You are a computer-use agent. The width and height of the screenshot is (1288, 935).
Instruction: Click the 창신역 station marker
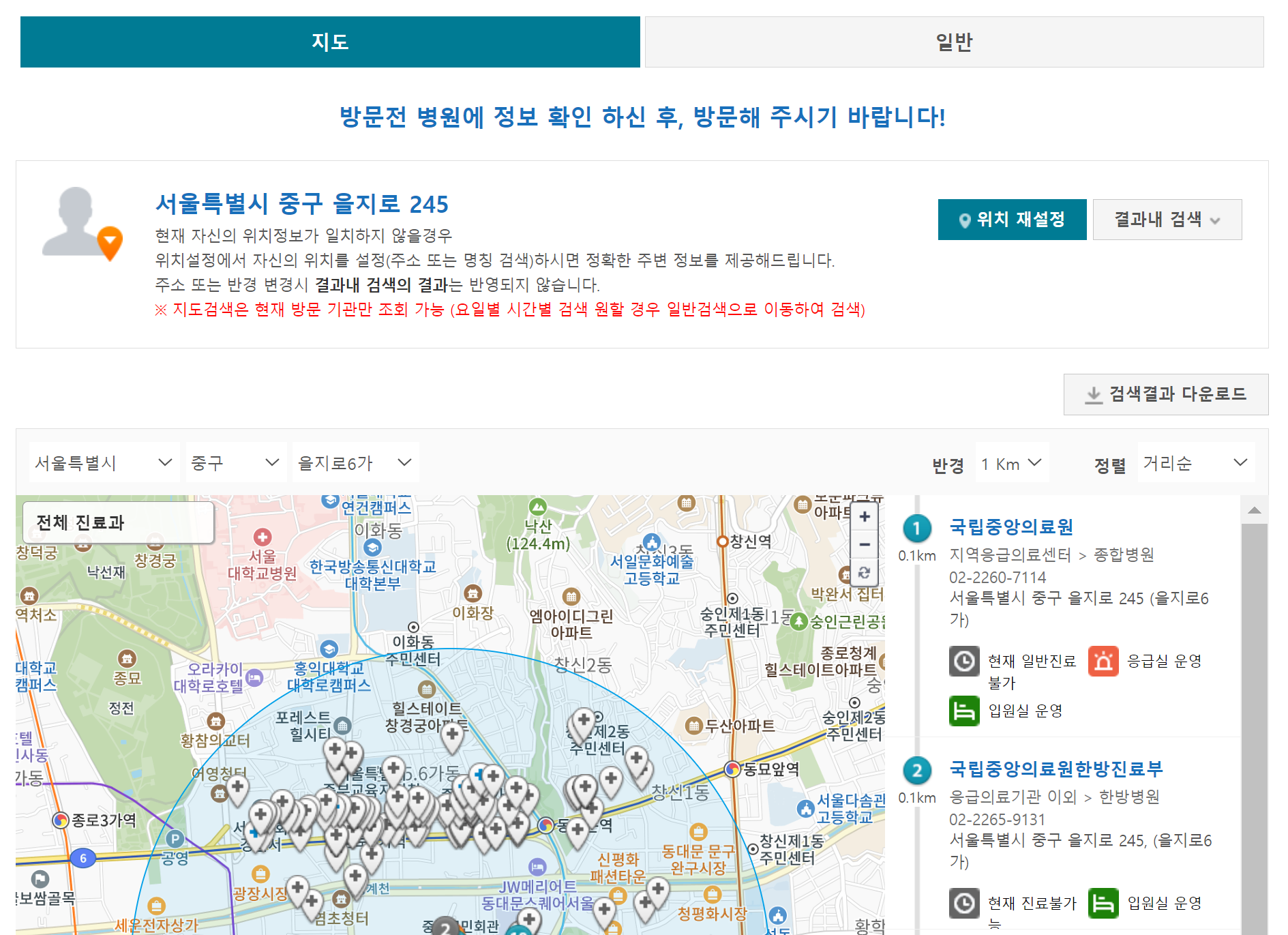click(x=722, y=541)
